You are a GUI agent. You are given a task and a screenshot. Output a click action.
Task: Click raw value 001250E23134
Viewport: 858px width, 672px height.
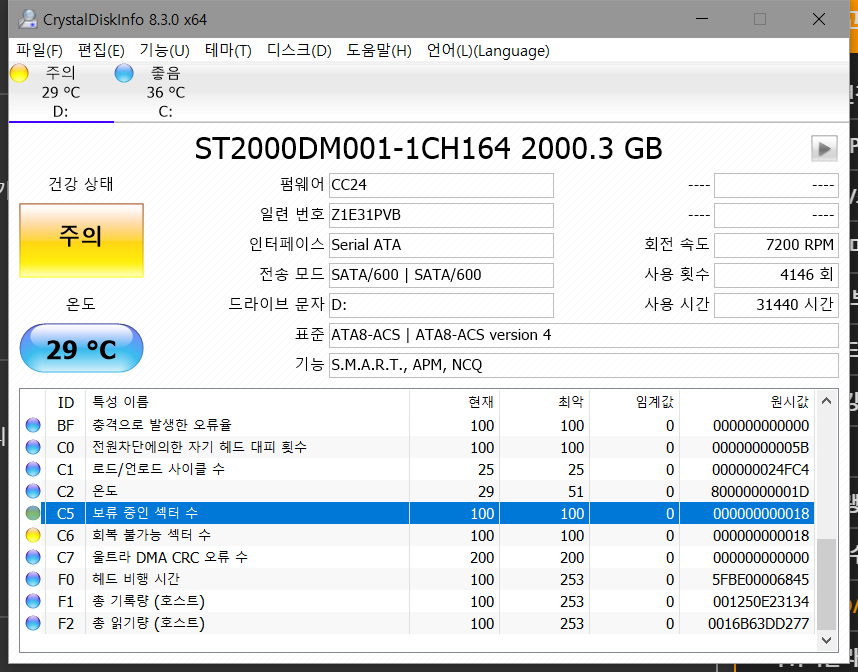(x=761, y=601)
